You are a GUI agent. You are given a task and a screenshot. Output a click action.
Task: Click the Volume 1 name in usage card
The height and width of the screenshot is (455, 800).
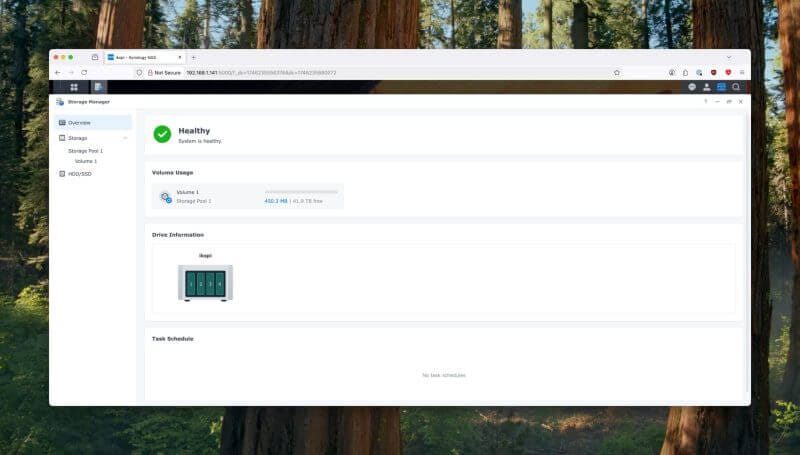(188, 192)
